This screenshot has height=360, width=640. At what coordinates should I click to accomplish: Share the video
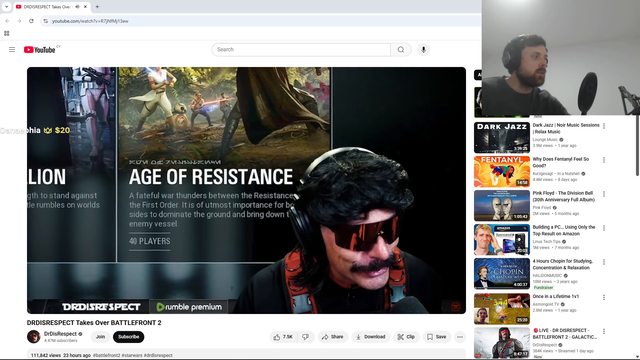coord(332,337)
